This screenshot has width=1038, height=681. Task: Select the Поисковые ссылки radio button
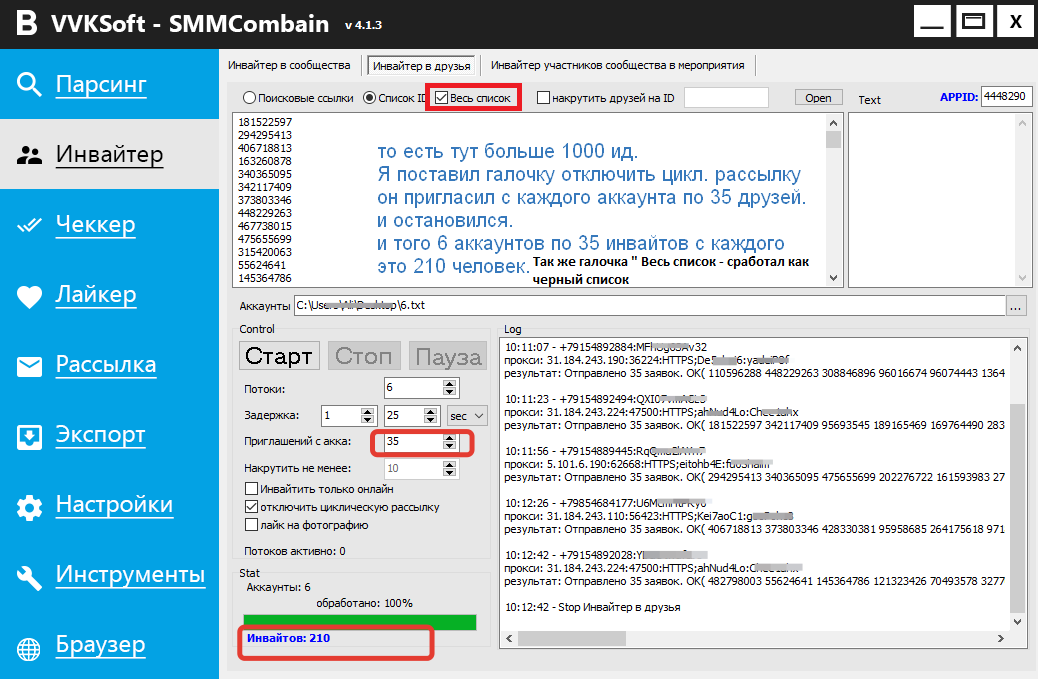[249, 98]
